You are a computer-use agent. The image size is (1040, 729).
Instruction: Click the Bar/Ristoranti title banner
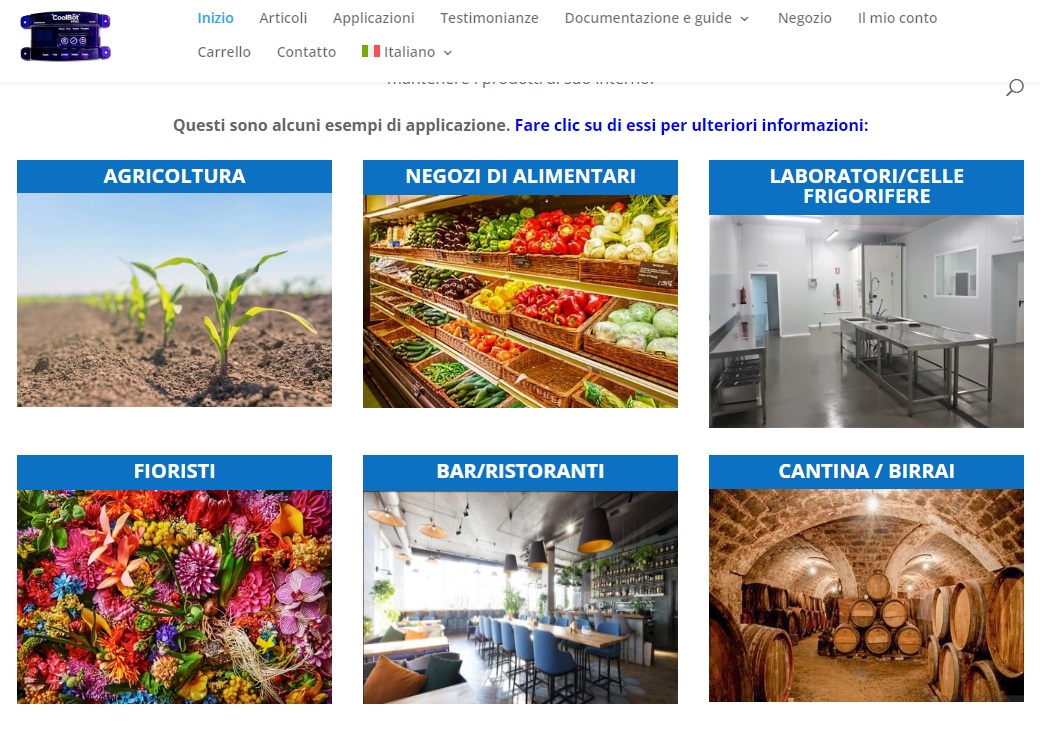(x=520, y=472)
